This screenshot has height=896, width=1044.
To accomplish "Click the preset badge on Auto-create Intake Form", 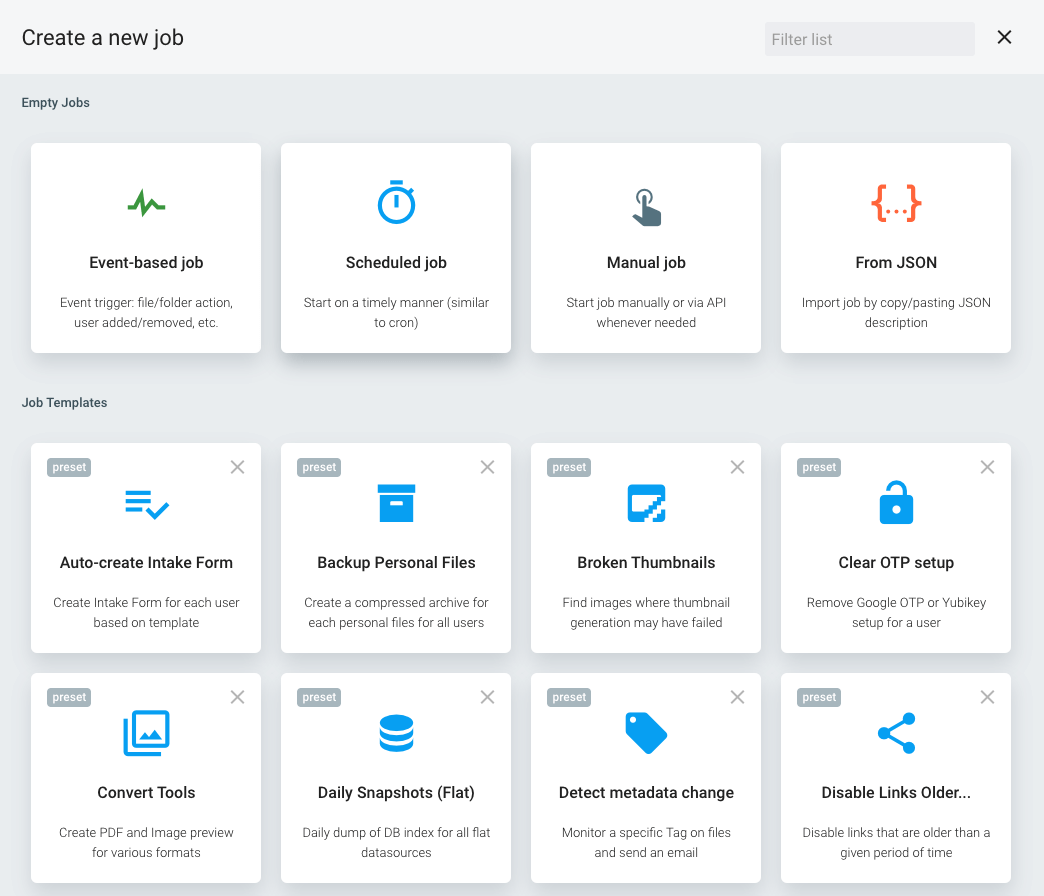I will tap(69, 467).
